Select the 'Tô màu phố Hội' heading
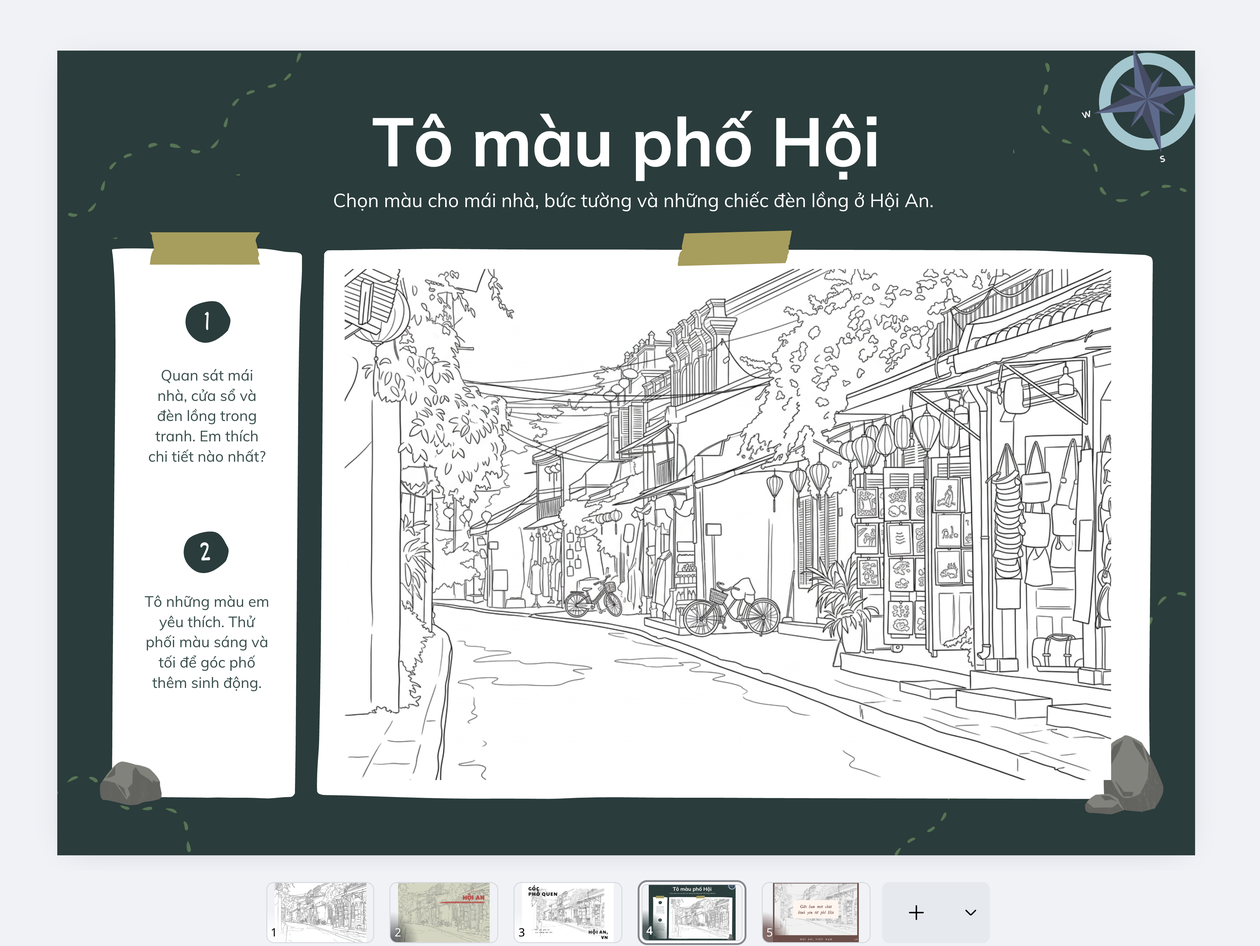The height and width of the screenshot is (946, 1260). (x=626, y=142)
